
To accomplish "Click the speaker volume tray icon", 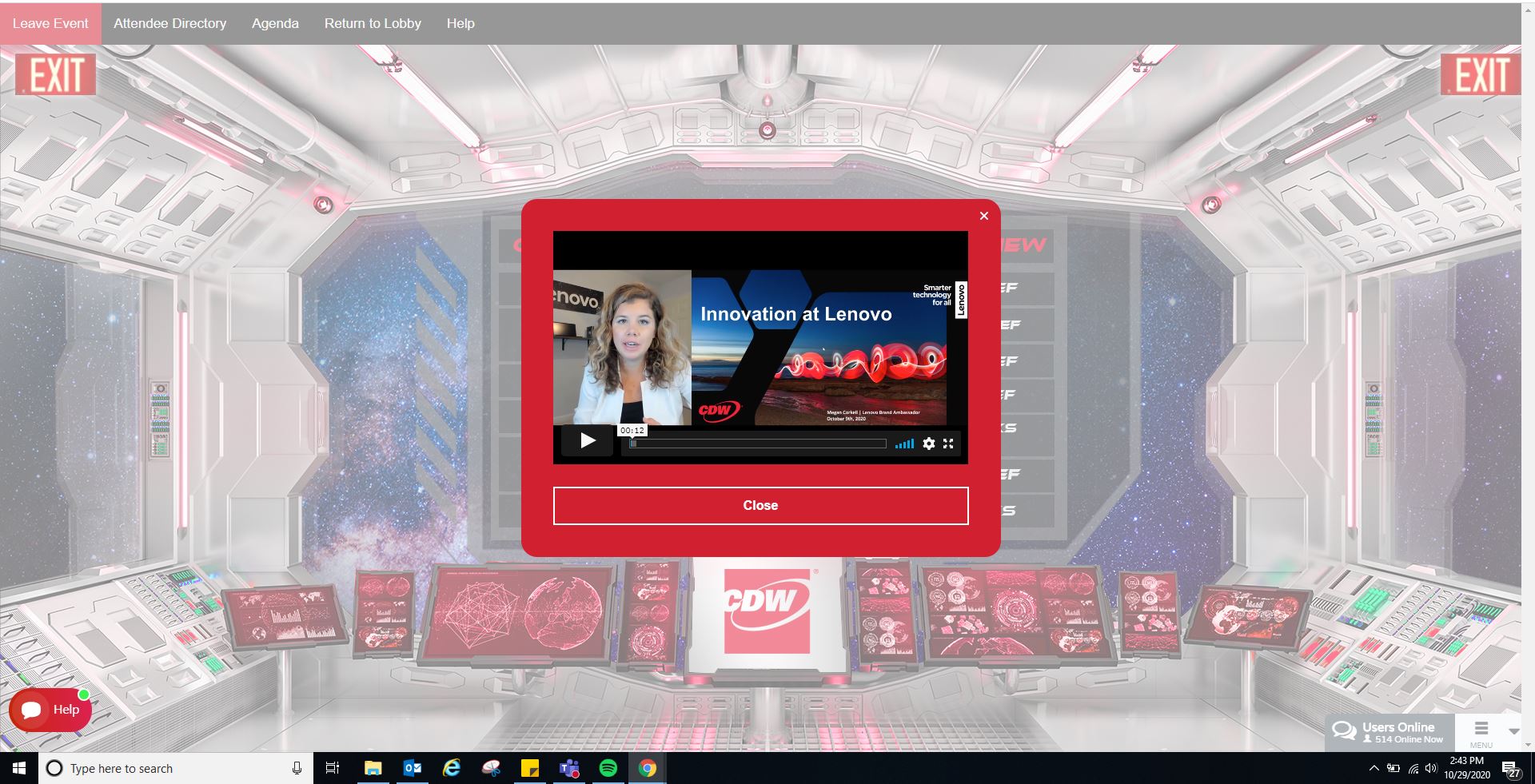I will coord(1431,769).
